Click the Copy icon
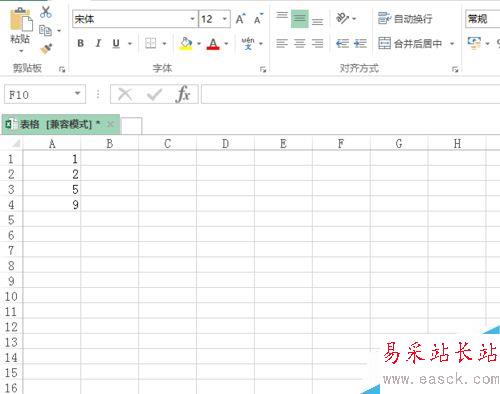Viewport: 500px width, 394px height. [x=45, y=31]
